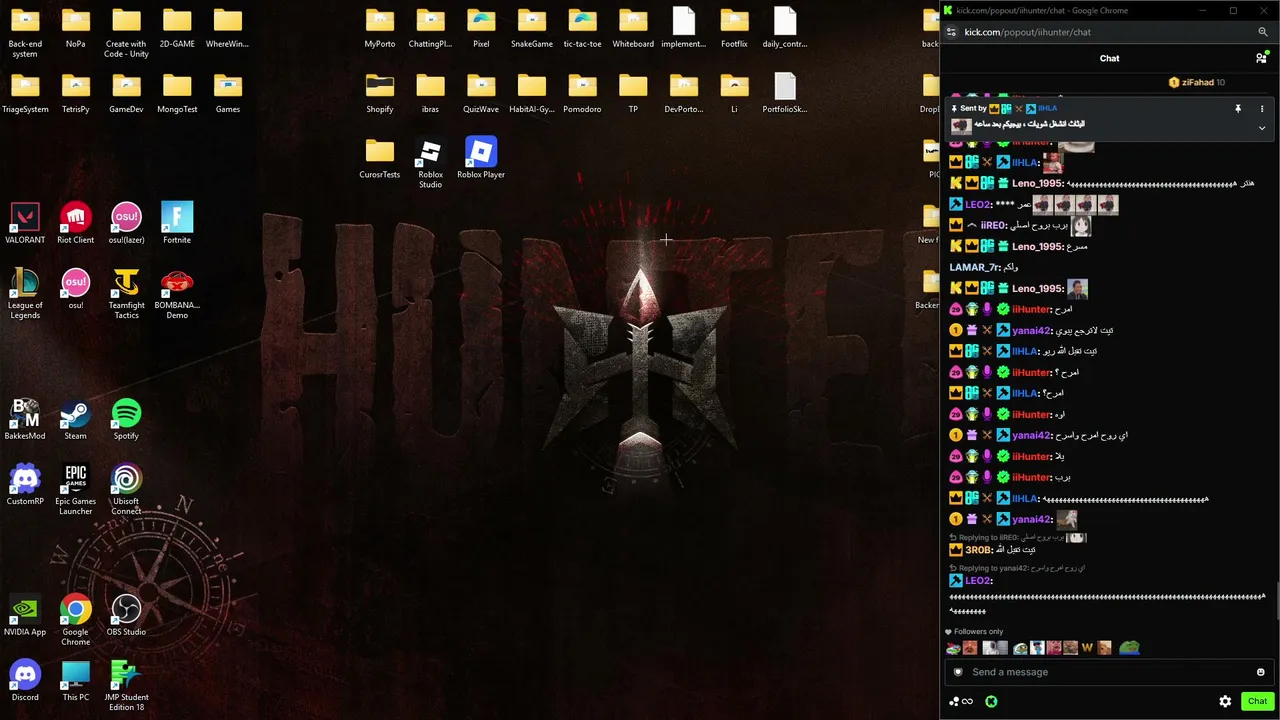This screenshot has width=1280, height=720.
Task: Select the BakkesMod desktop shortcut
Action: pos(25,420)
